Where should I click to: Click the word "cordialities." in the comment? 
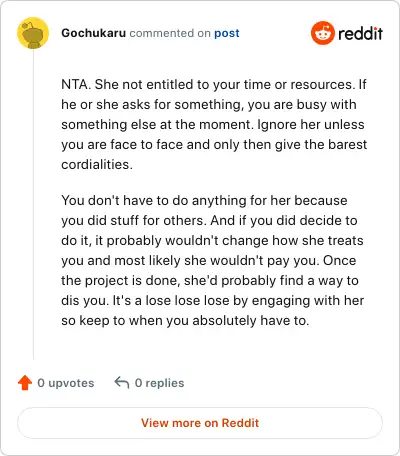click(97, 164)
